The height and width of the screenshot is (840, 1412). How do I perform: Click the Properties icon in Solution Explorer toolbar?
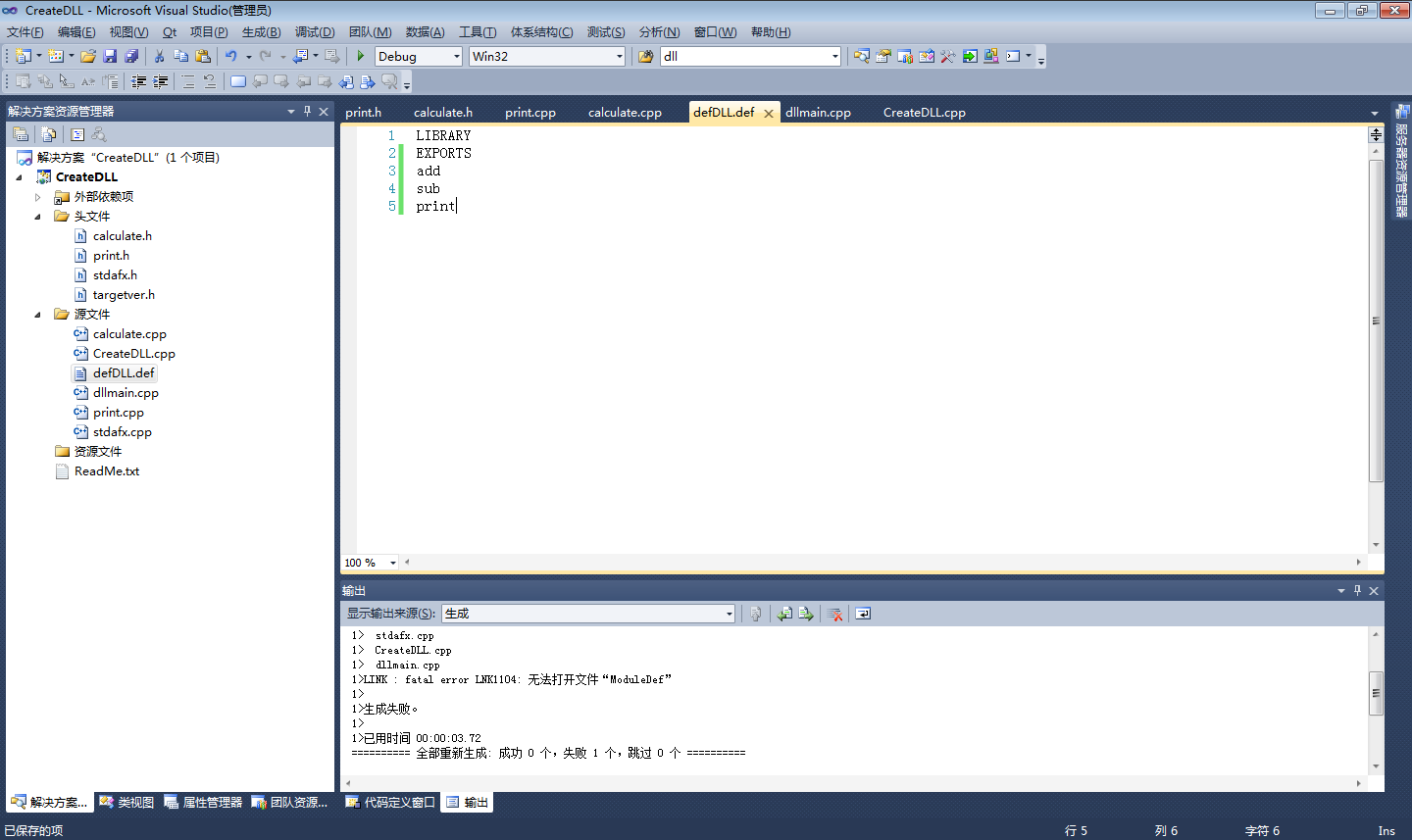click(x=21, y=134)
